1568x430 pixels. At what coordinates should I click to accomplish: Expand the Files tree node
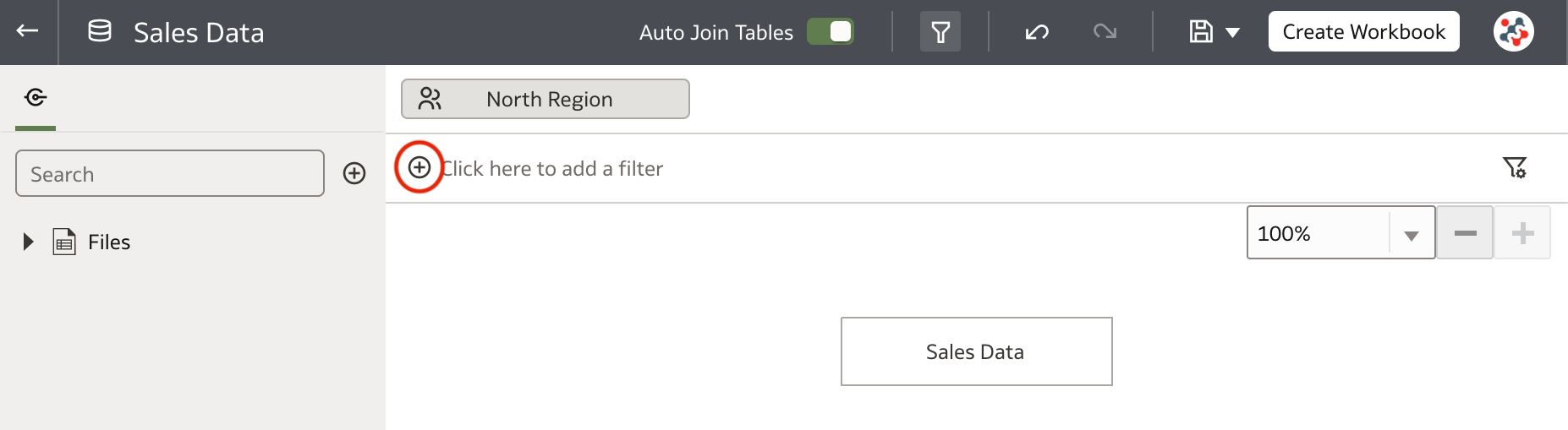[x=28, y=242]
